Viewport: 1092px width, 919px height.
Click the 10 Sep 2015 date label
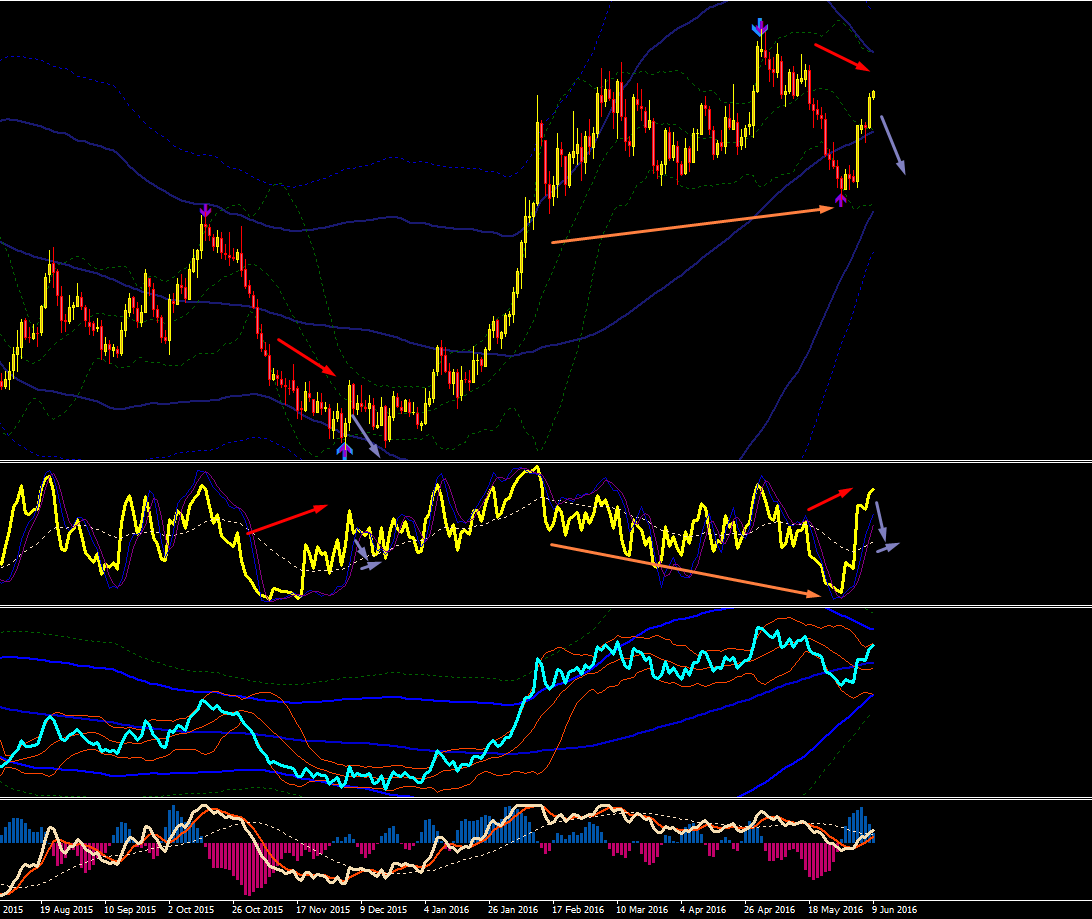click(130, 909)
